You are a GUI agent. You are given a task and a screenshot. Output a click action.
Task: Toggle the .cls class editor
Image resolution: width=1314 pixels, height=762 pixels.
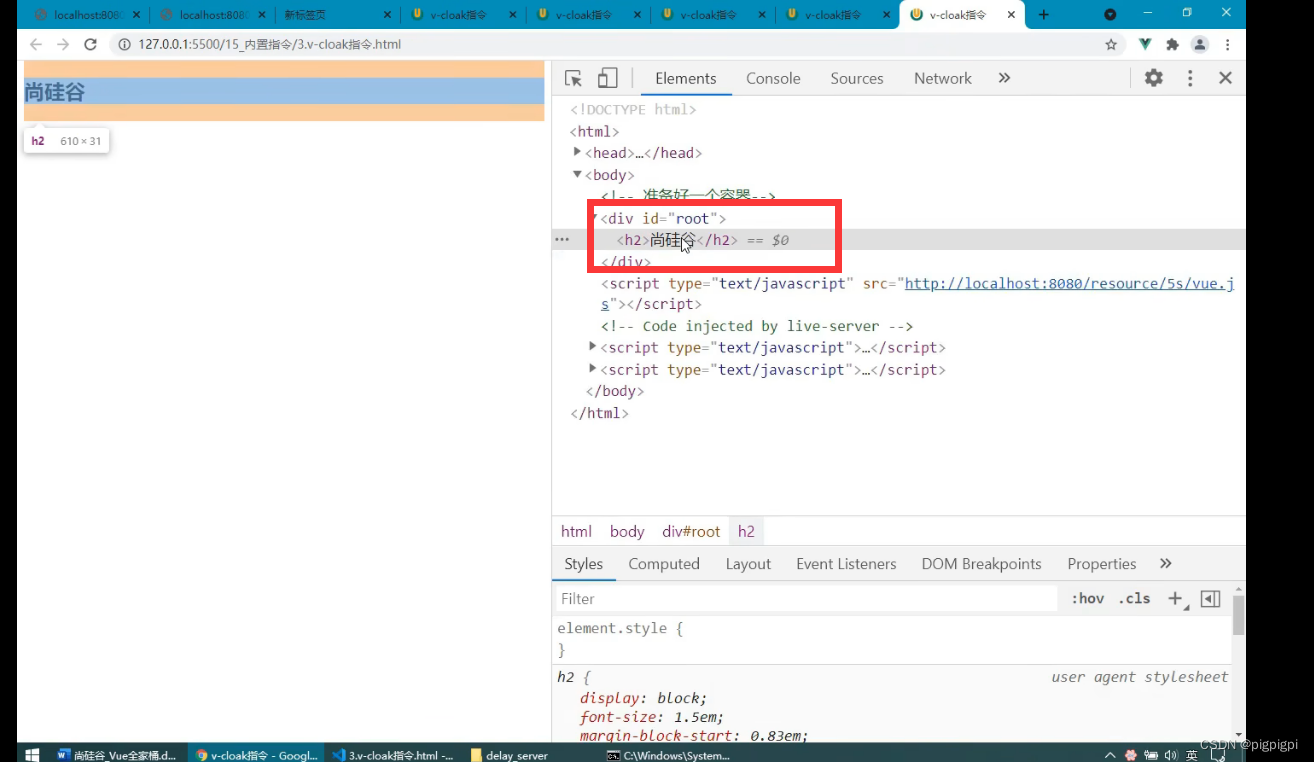(1134, 599)
